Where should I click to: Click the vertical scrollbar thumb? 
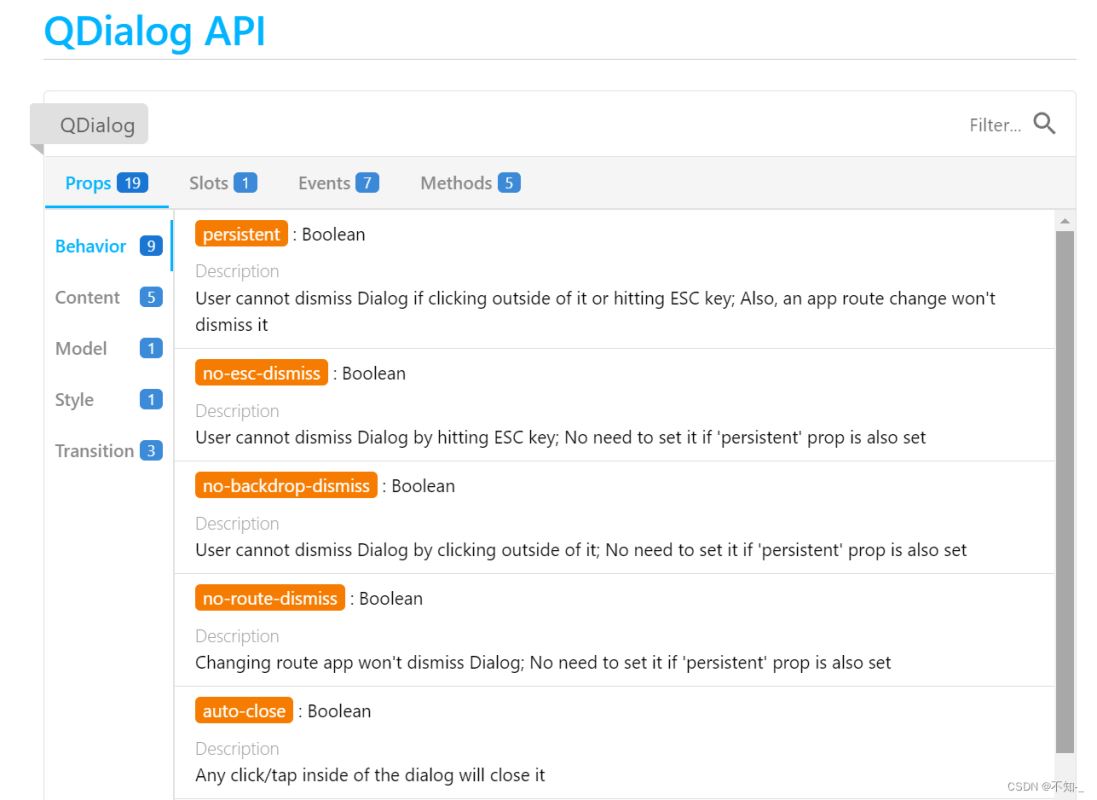1065,490
